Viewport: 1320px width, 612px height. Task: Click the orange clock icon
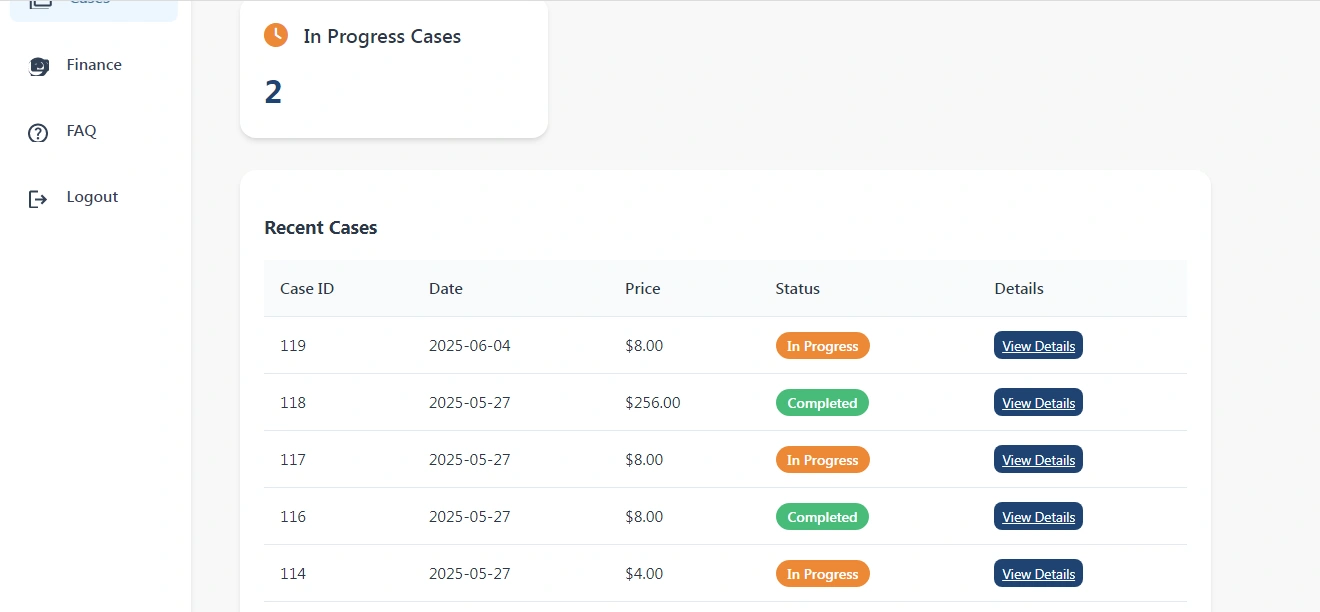point(276,36)
